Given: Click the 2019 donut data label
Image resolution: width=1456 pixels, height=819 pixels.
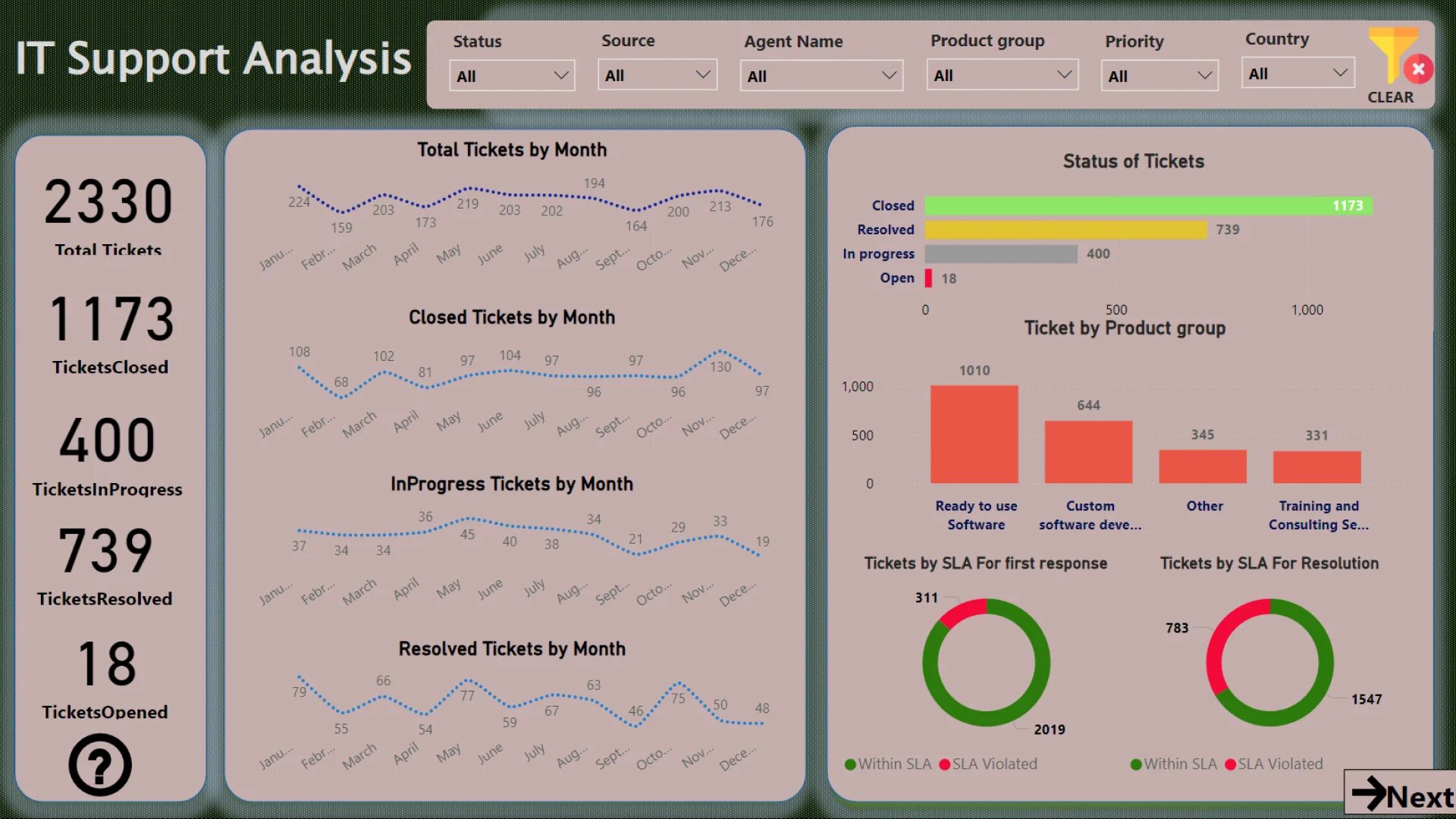Looking at the screenshot, I should (1050, 730).
